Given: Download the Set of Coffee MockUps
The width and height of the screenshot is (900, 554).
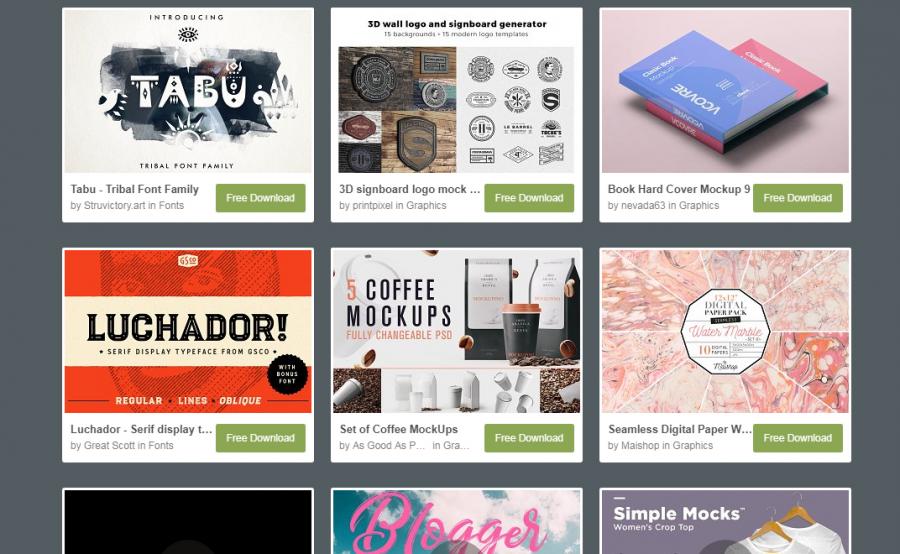Looking at the screenshot, I should (529, 438).
